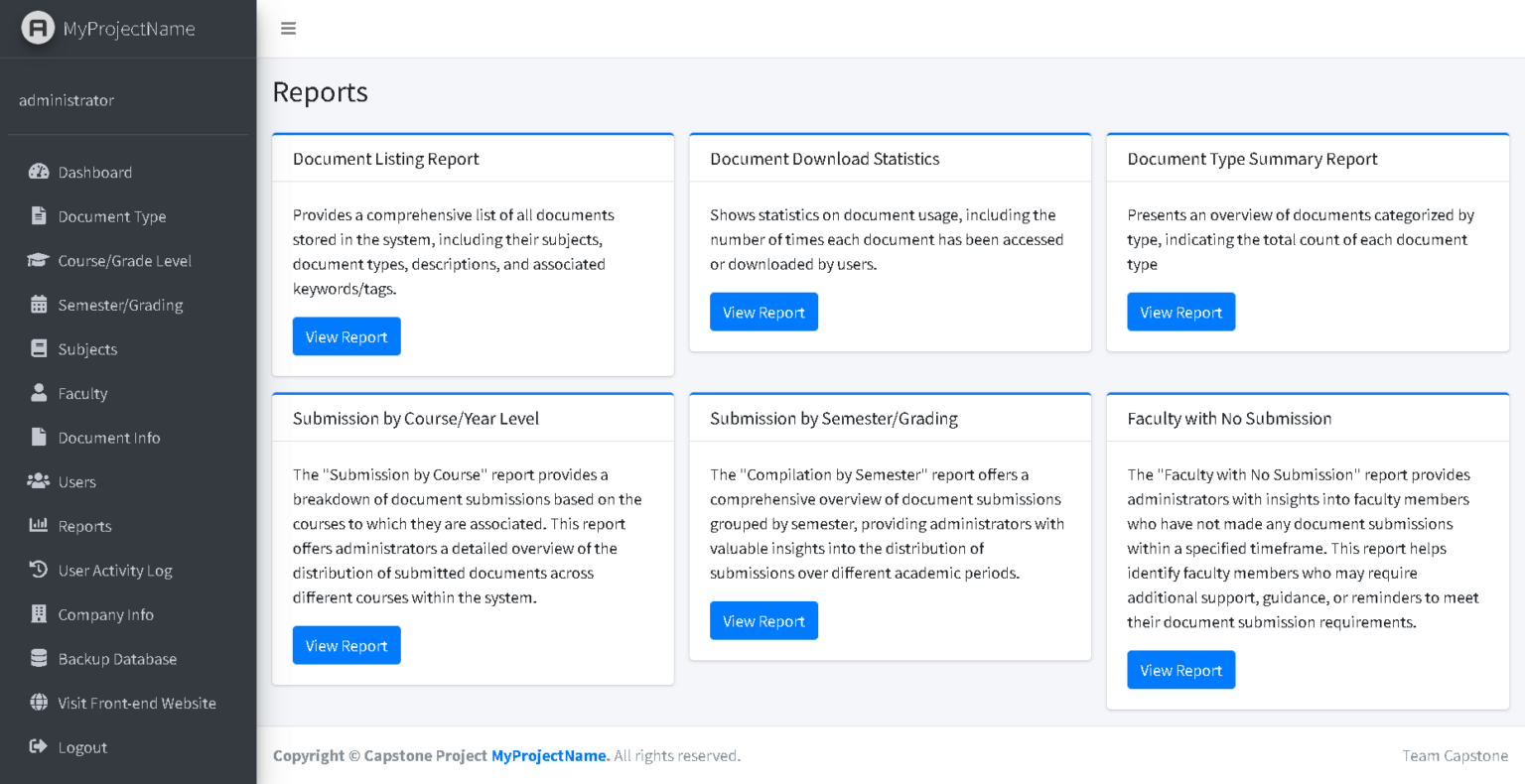Click the Semester/Grading calendar icon

click(x=39, y=305)
